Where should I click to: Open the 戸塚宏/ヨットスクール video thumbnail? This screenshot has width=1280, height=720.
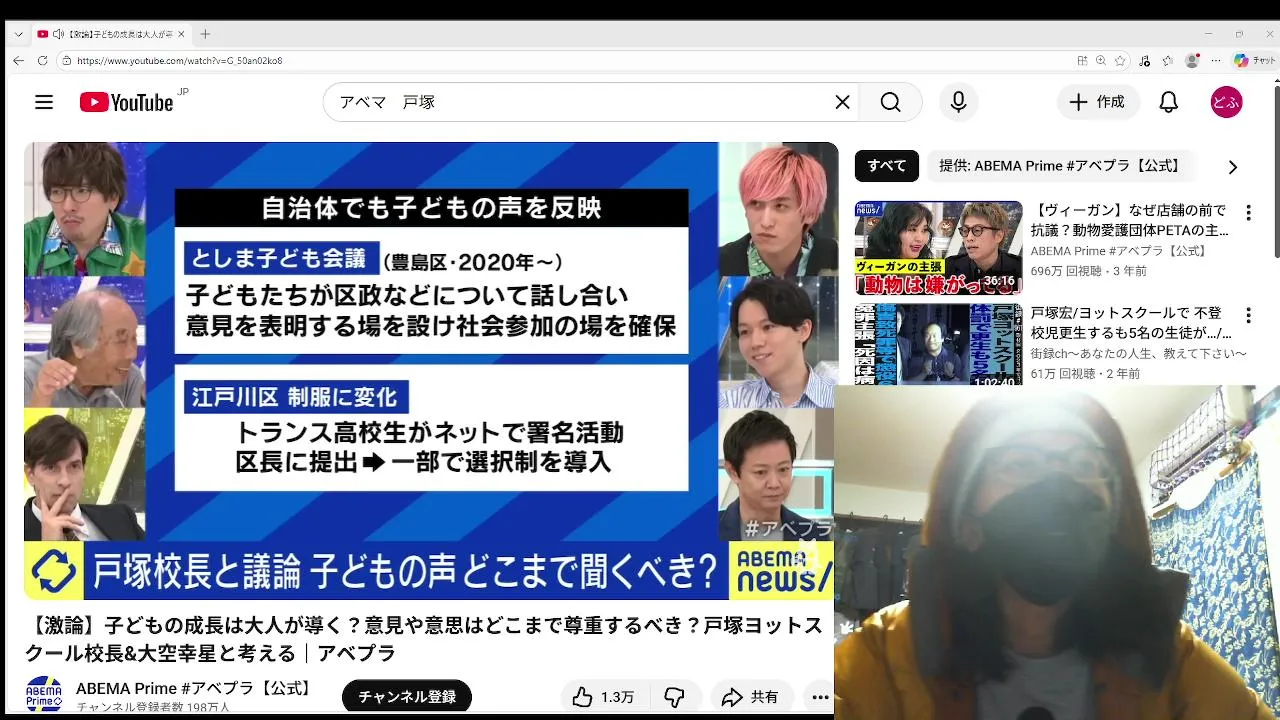[x=938, y=345]
